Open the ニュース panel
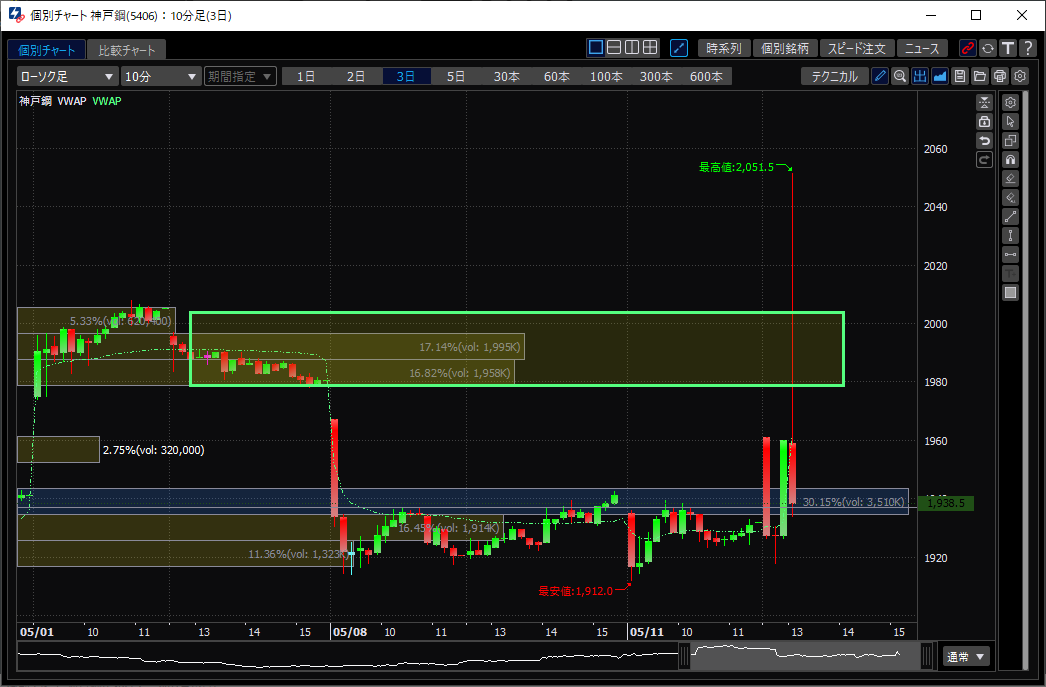The image size is (1046, 687). (x=922, y=49)
